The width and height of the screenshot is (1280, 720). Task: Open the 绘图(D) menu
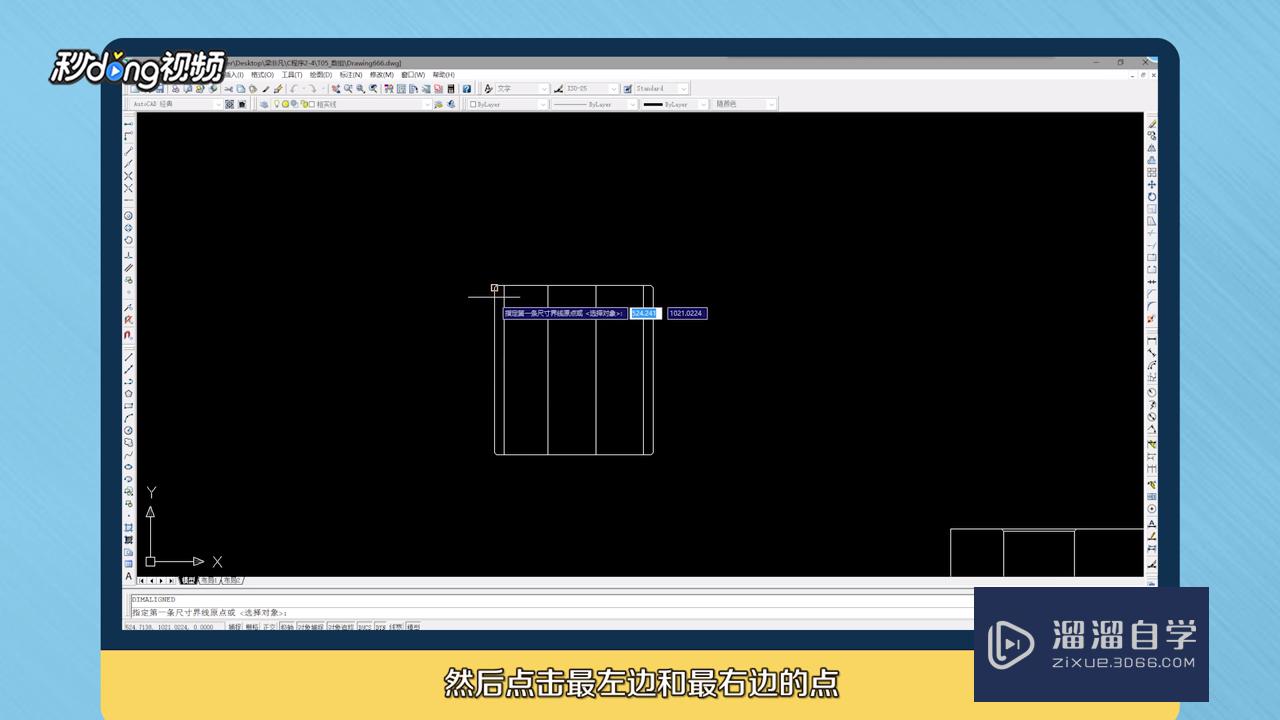(321, 74)
